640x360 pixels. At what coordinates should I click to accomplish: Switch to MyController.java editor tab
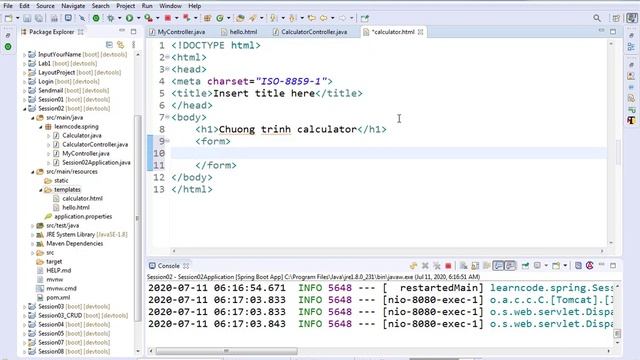coord(178,32)
